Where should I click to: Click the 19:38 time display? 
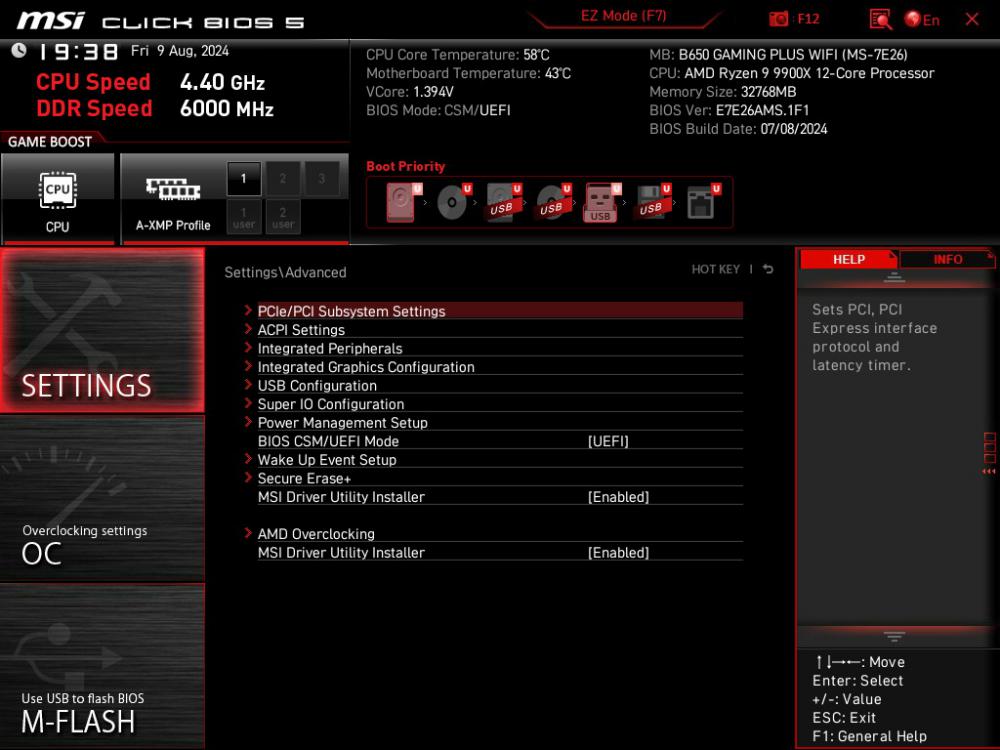pyautogui.click(x=78, y=52)
